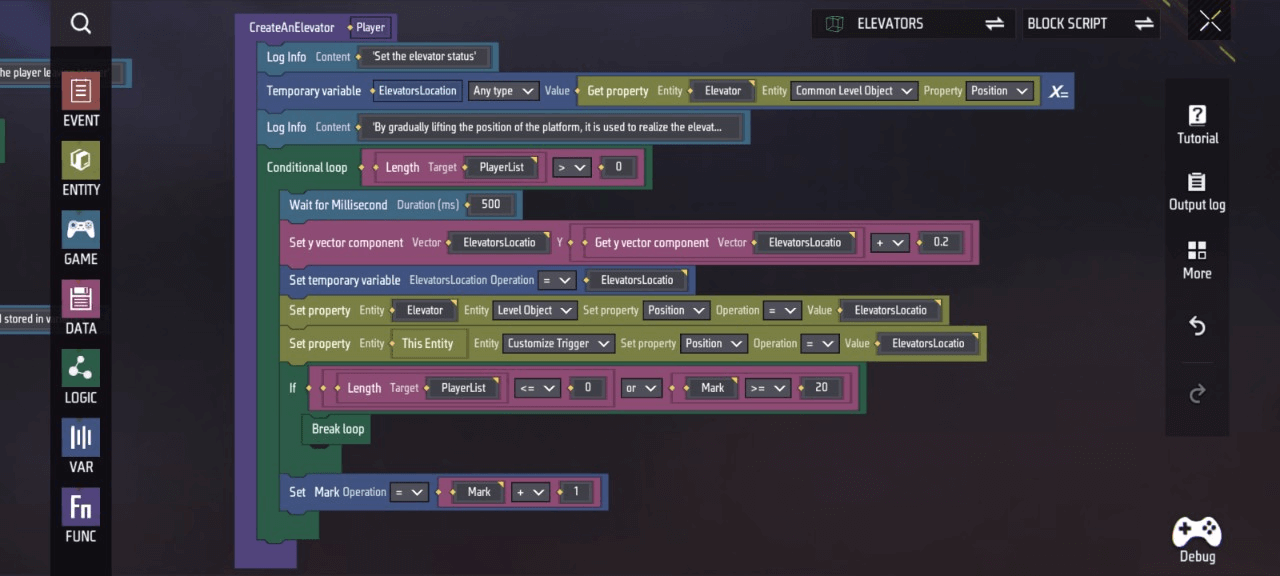Open the ENTITY block category
The height and width of the screenshot is (576, 1280).
click(x=81, y=170)
